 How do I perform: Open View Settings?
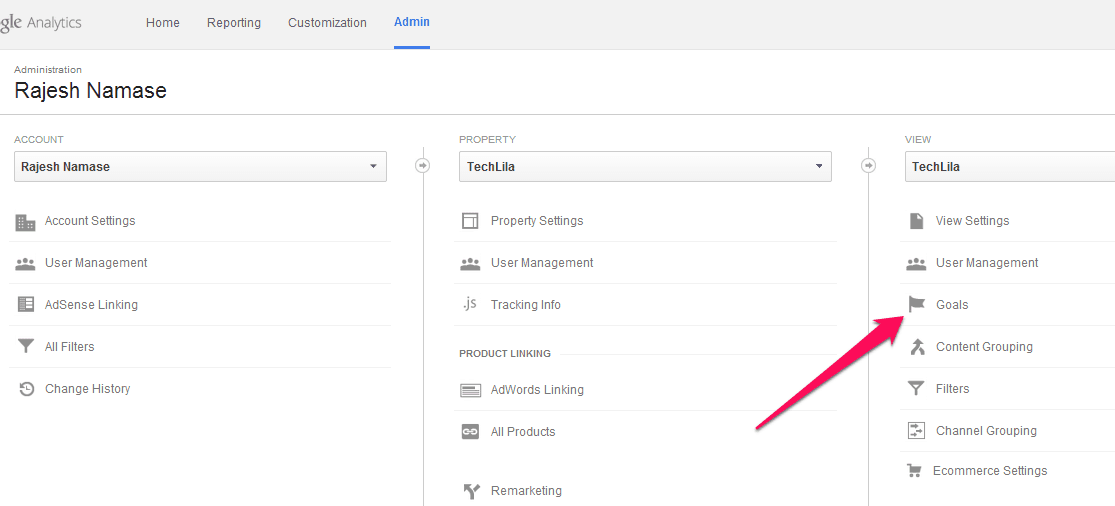[x=972, y=221]
